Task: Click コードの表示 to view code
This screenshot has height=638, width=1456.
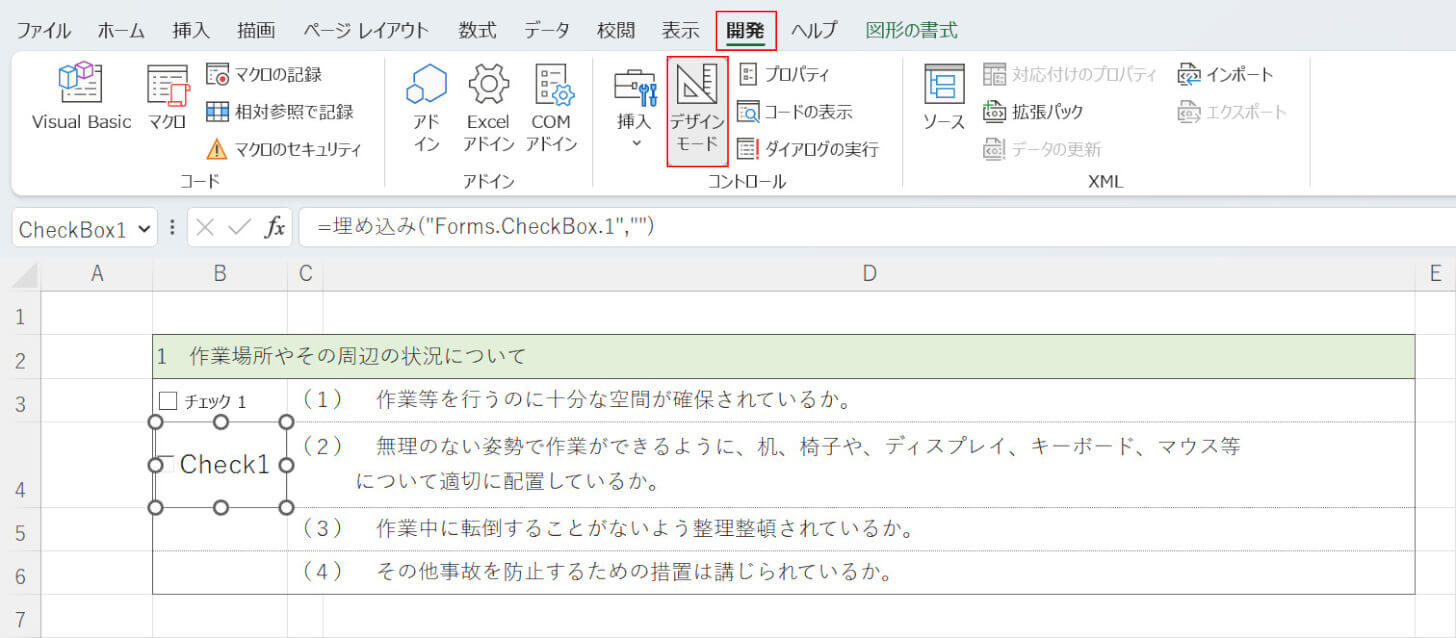Action: click(795, 112)
